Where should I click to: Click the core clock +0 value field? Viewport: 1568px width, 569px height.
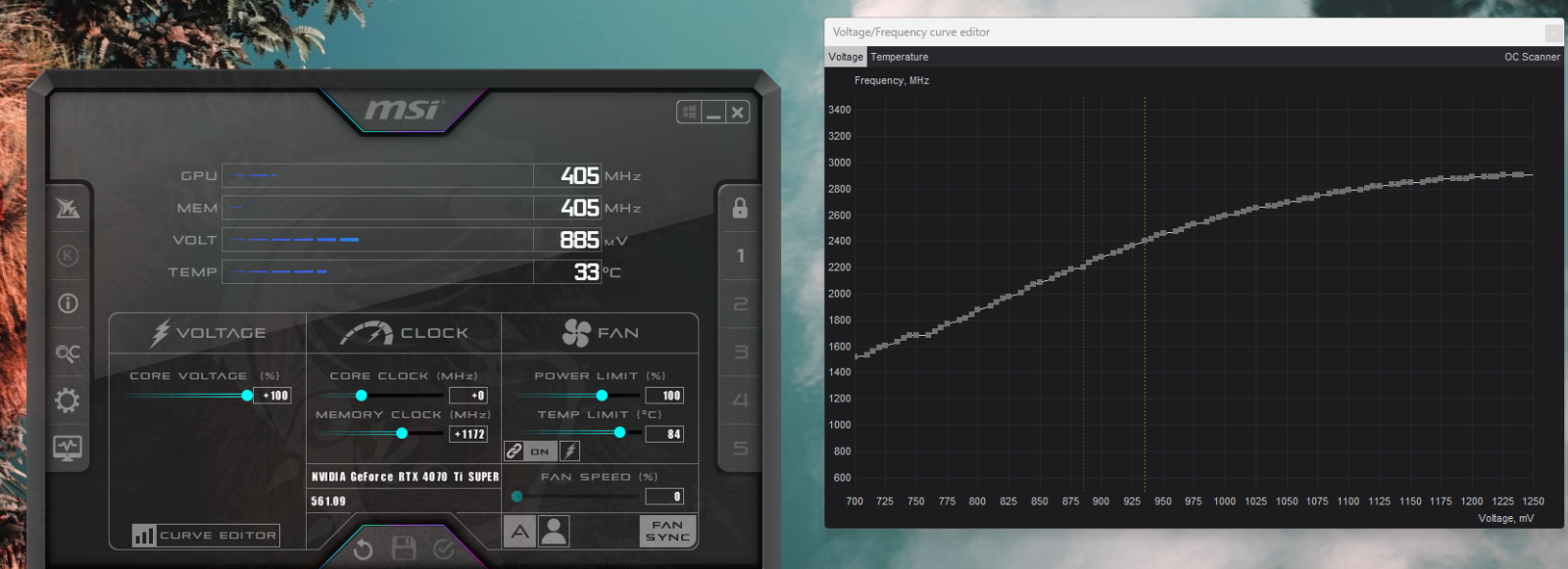pos(468,396)
